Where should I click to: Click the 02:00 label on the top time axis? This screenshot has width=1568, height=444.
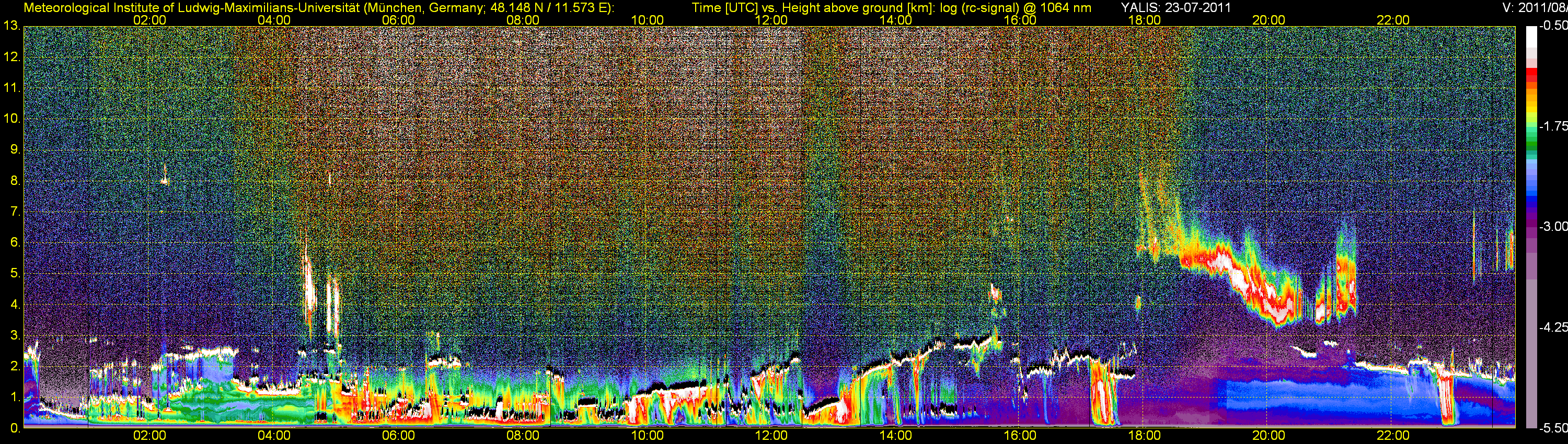149,20
